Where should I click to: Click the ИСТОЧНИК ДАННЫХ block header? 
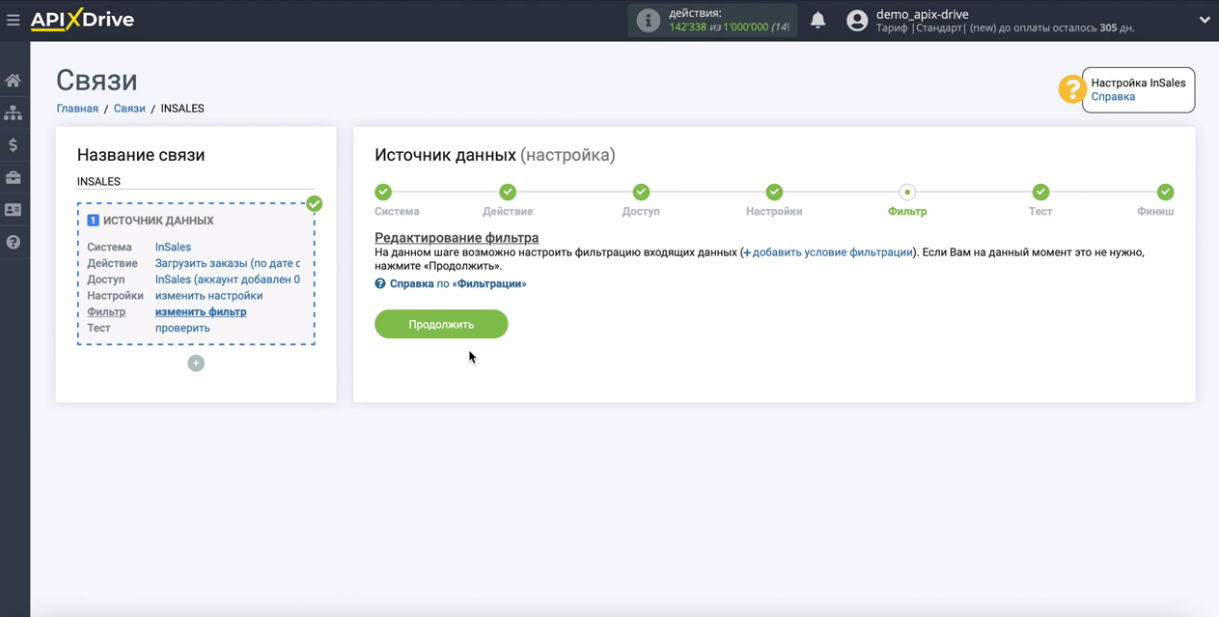tap(151, 220)
